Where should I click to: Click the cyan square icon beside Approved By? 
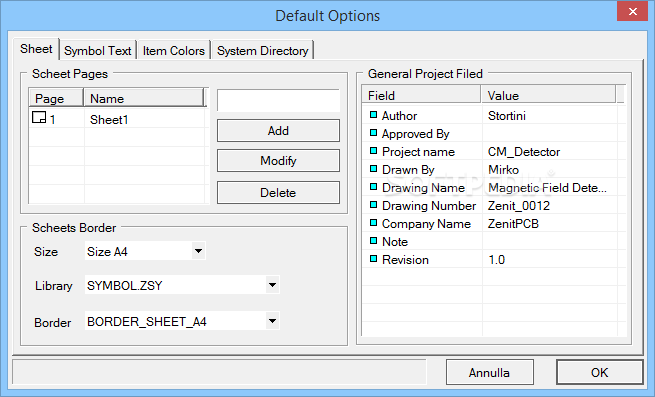click(x=373, y=132)
